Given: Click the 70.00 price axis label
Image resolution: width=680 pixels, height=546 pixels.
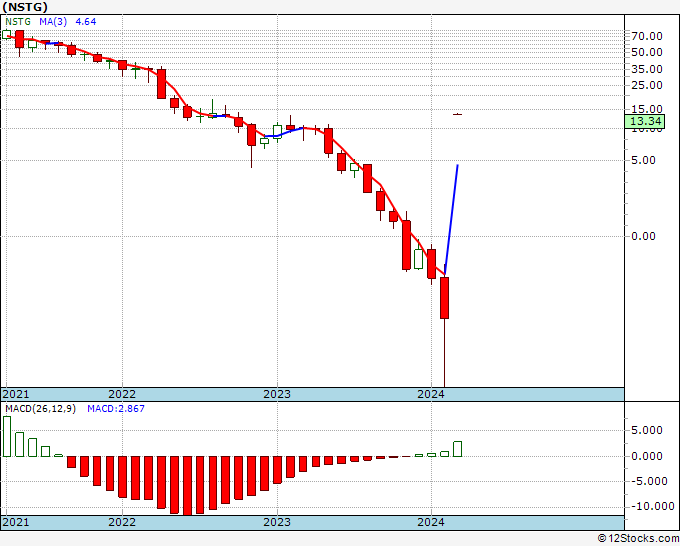Looking at the screenshot, I should pyautogui.click(x=647, y=36).
